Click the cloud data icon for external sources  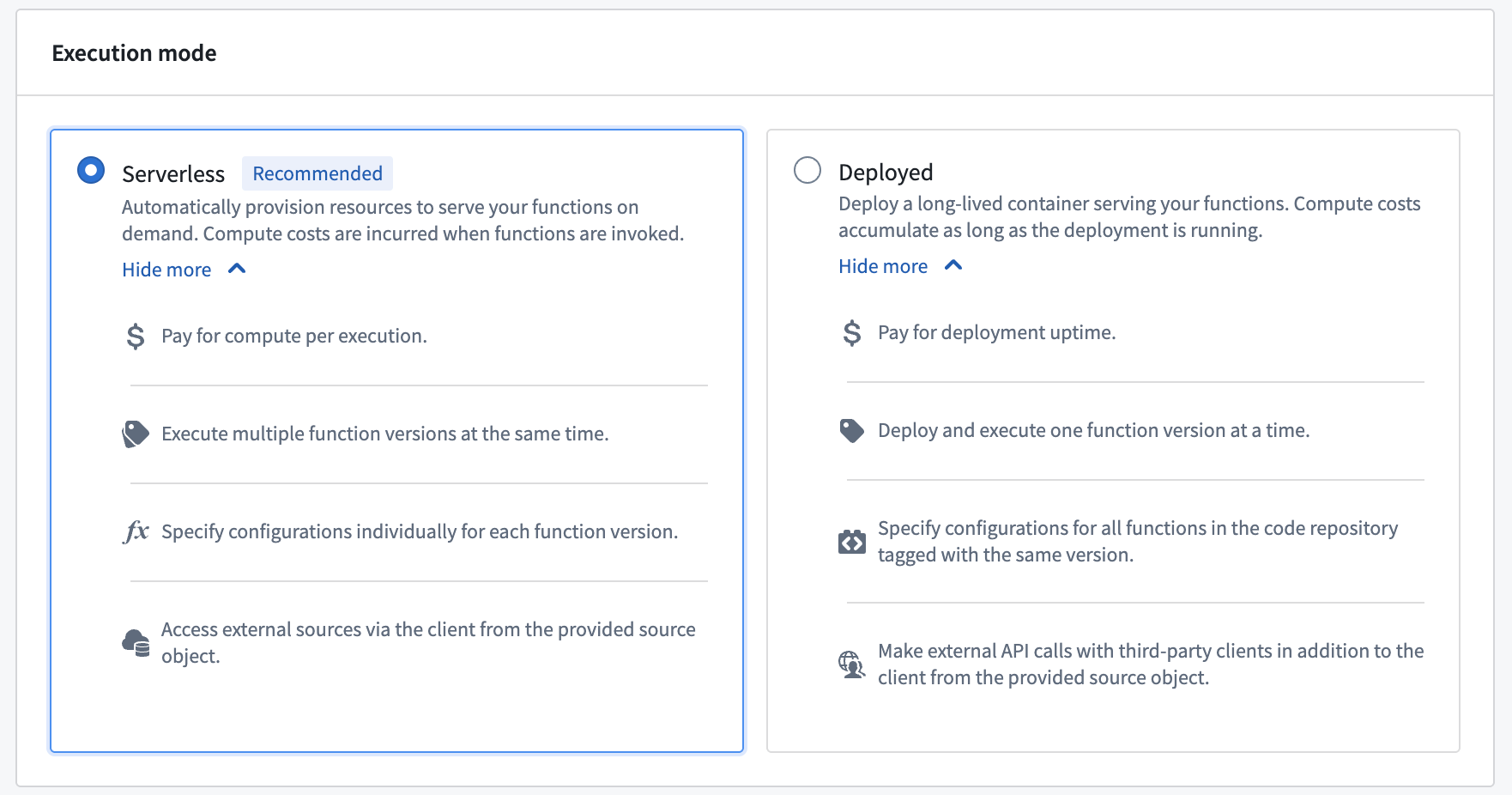click(x=135, y=642)
